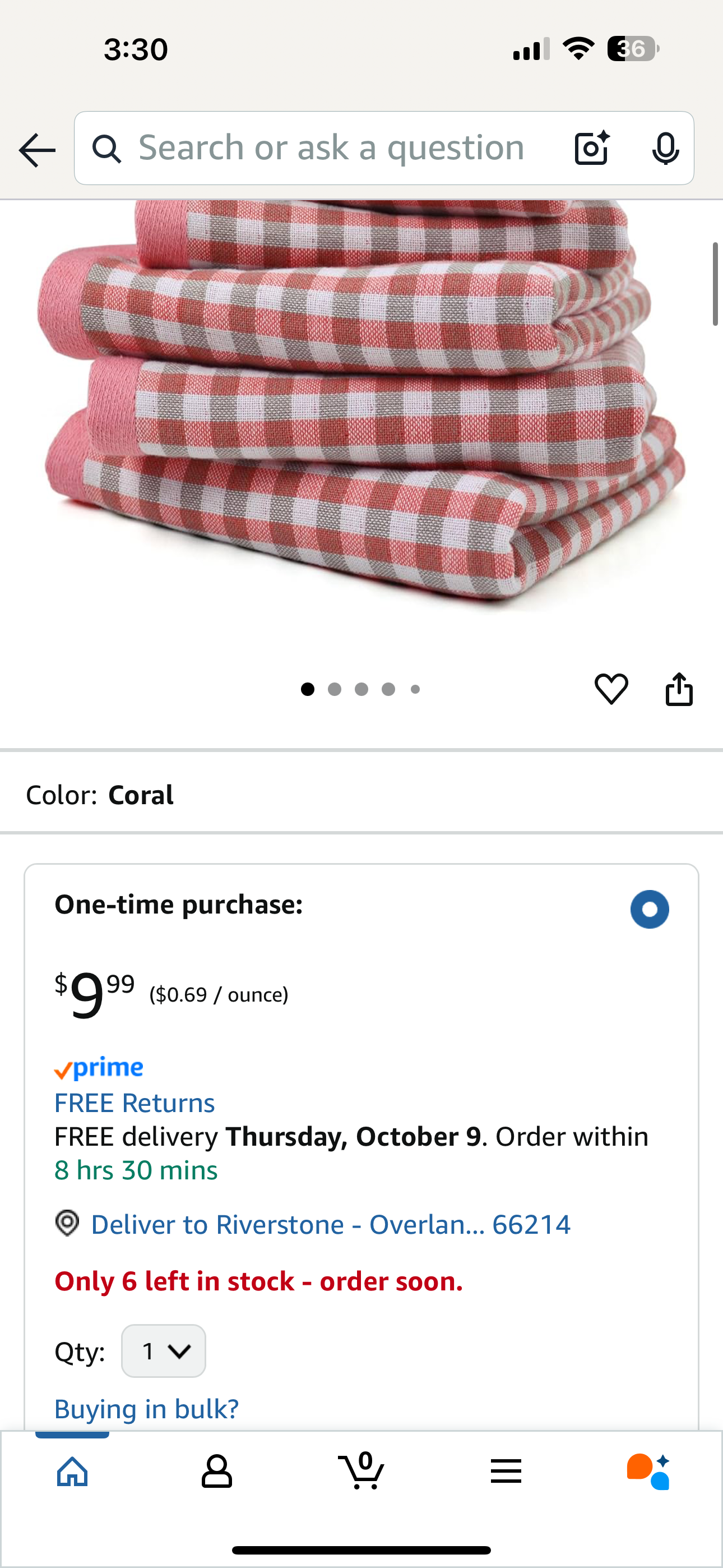This screenshot has width=723, height=1568.
Task: Jump to the second product image dot
Action: point(334,689)
